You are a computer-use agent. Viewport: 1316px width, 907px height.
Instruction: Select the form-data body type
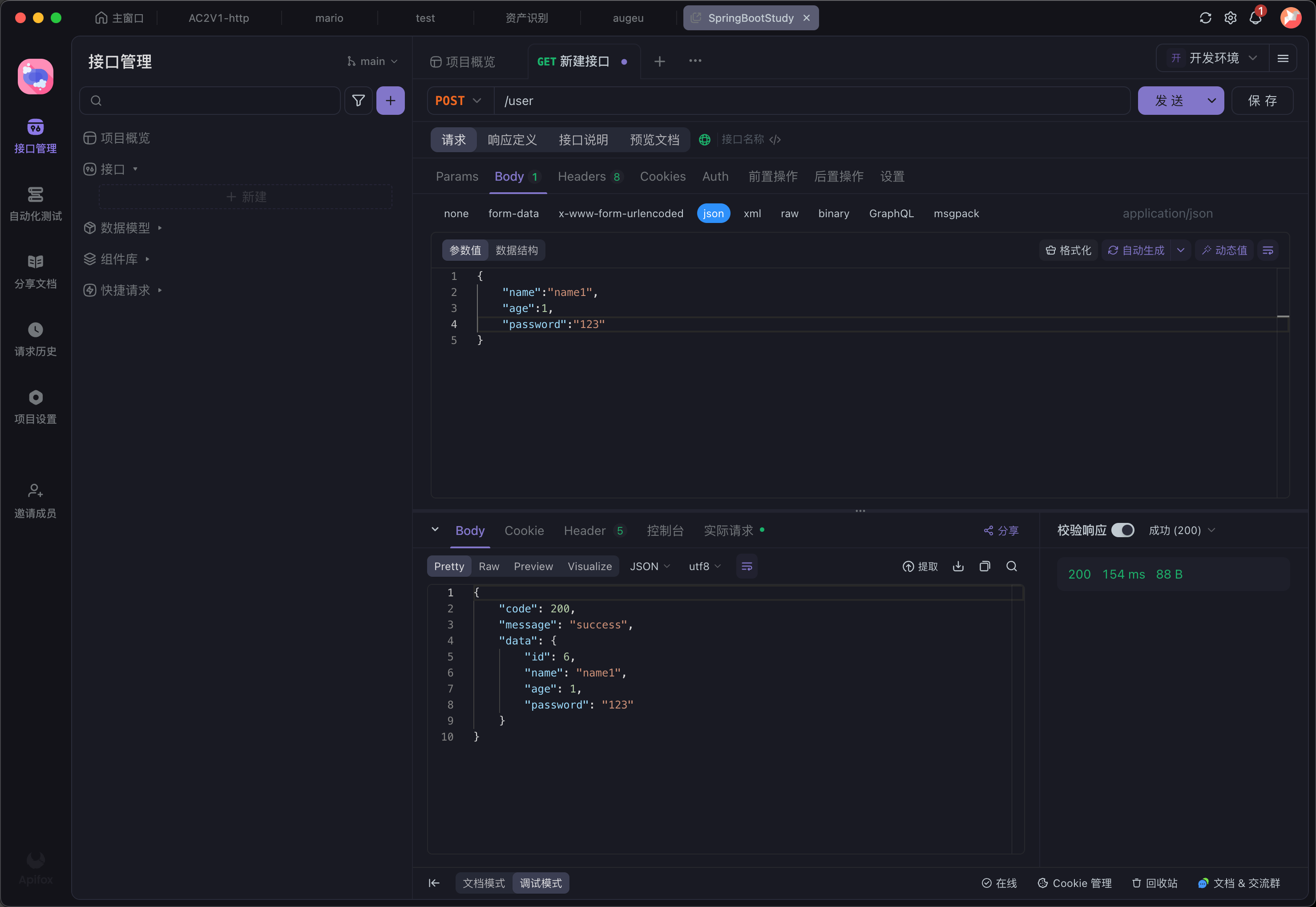coord(513,214)
